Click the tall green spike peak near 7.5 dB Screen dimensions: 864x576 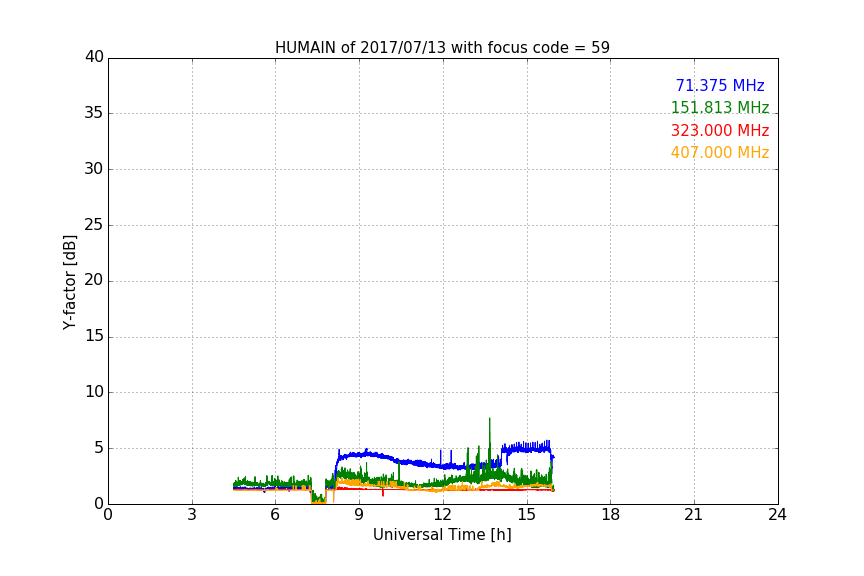[489, 419]
